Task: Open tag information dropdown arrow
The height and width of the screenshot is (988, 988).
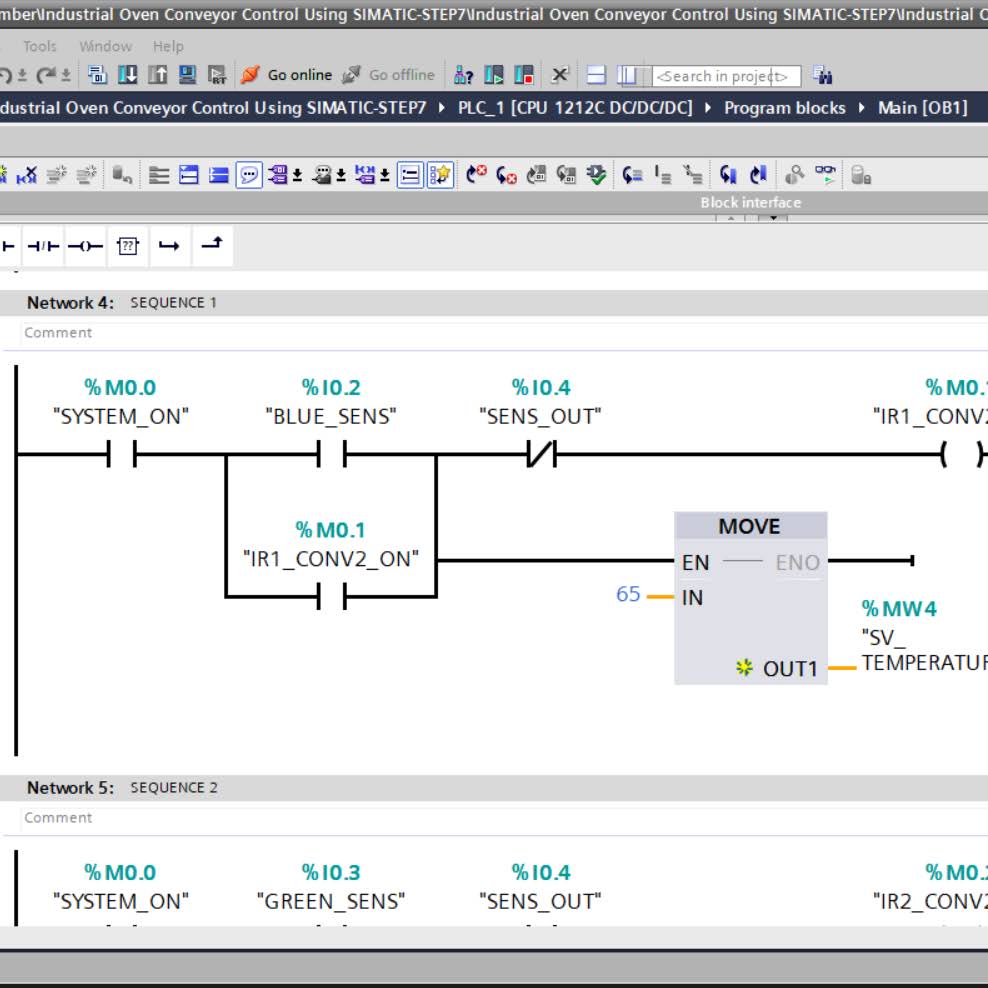Action: coord(341,175)
